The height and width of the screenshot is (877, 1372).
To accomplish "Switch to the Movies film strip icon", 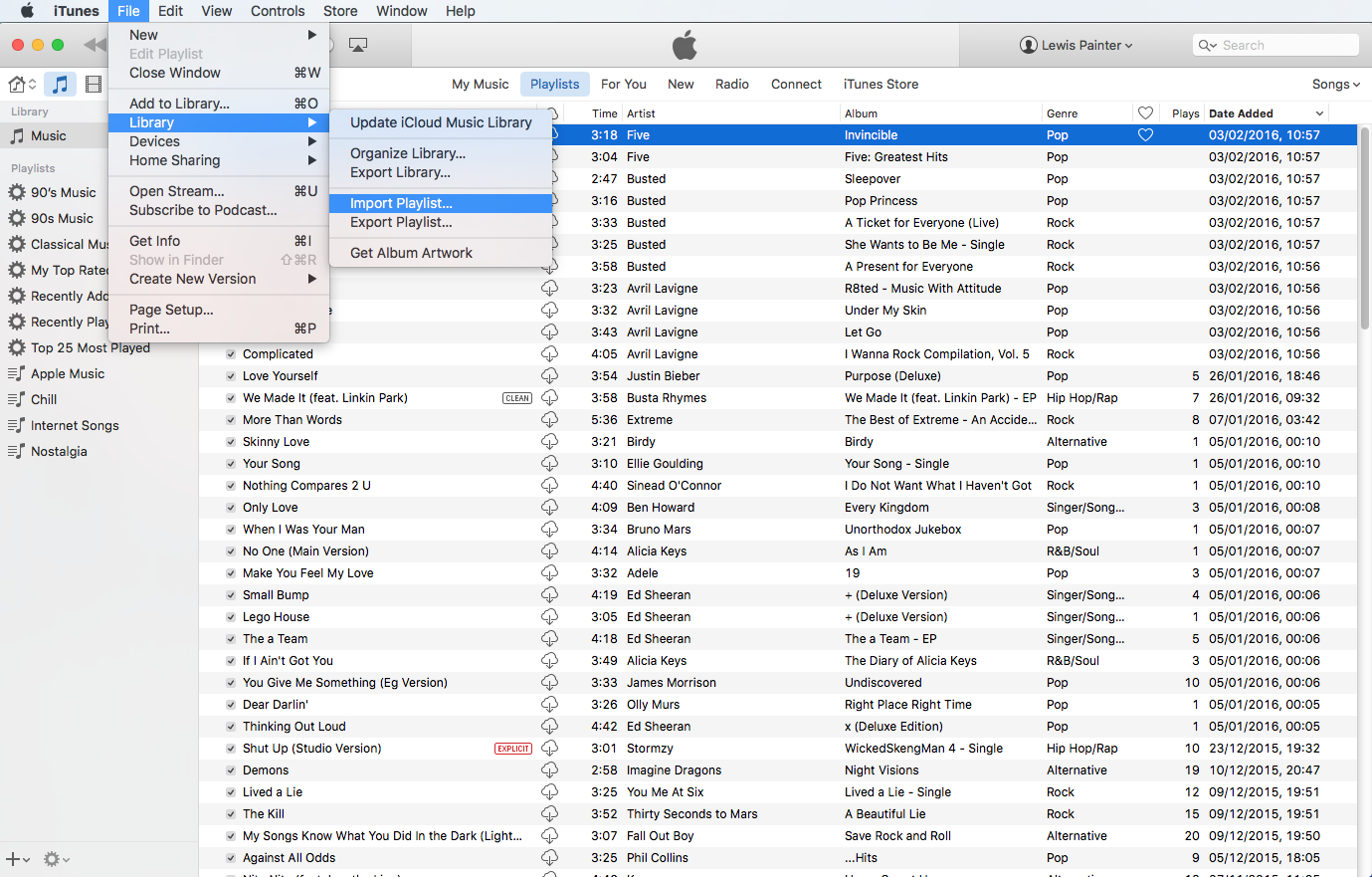I will click(x=94, y=85).
